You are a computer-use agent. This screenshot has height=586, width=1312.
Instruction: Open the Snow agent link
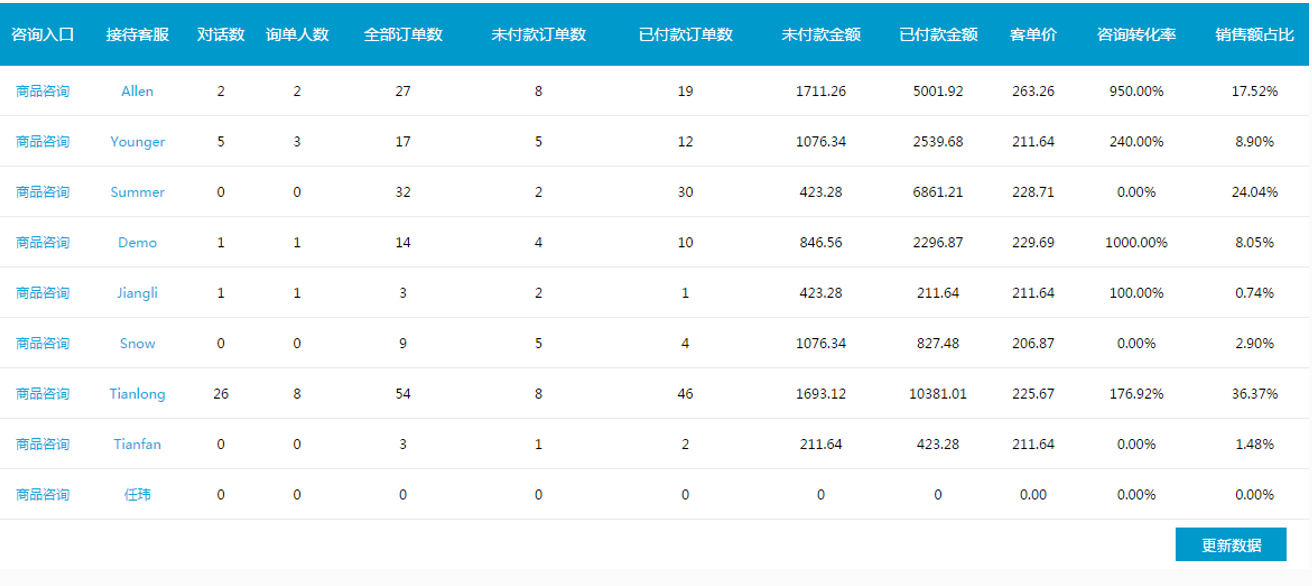[137, 343]
